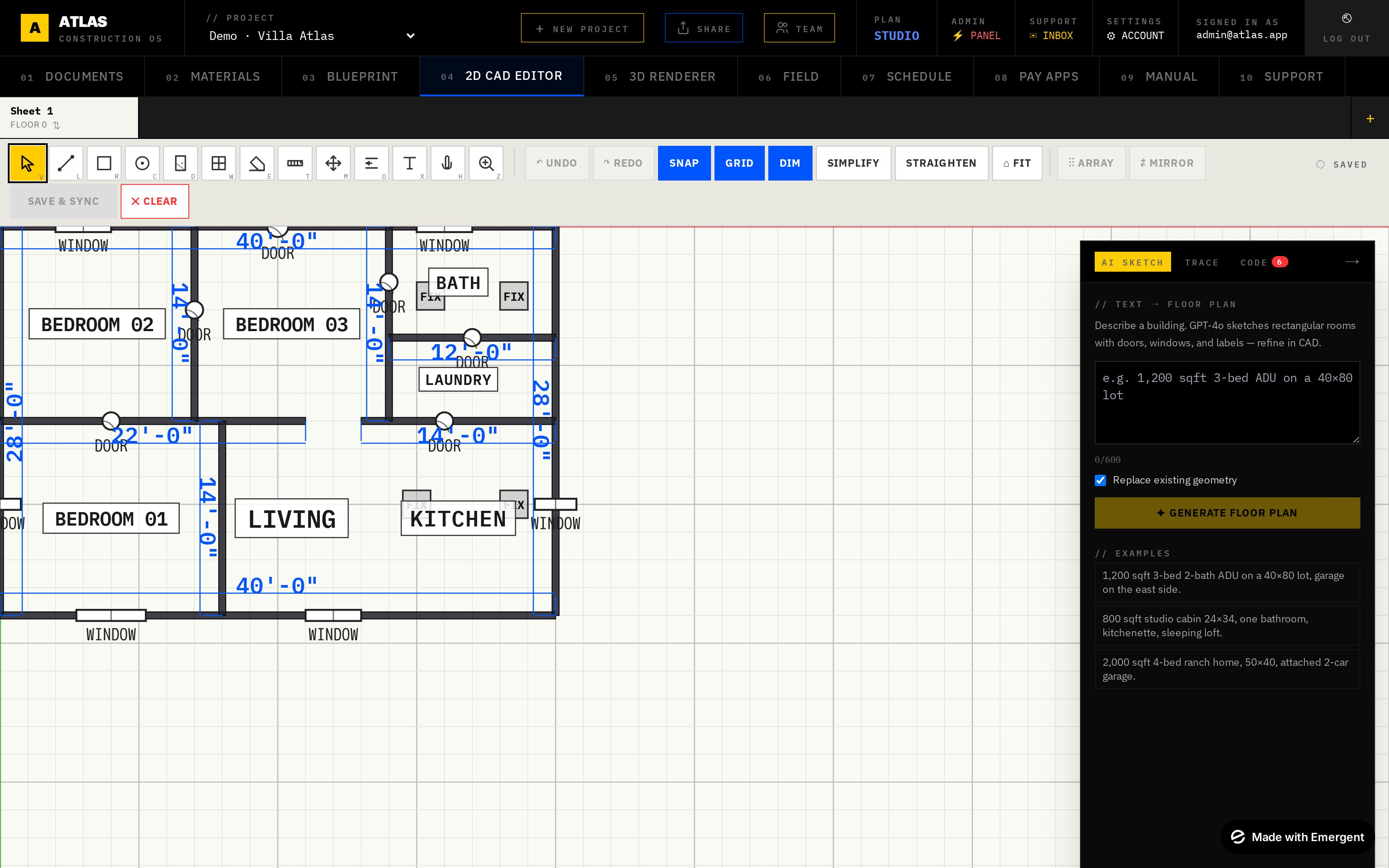Select the Window tool

pos(219,164)
